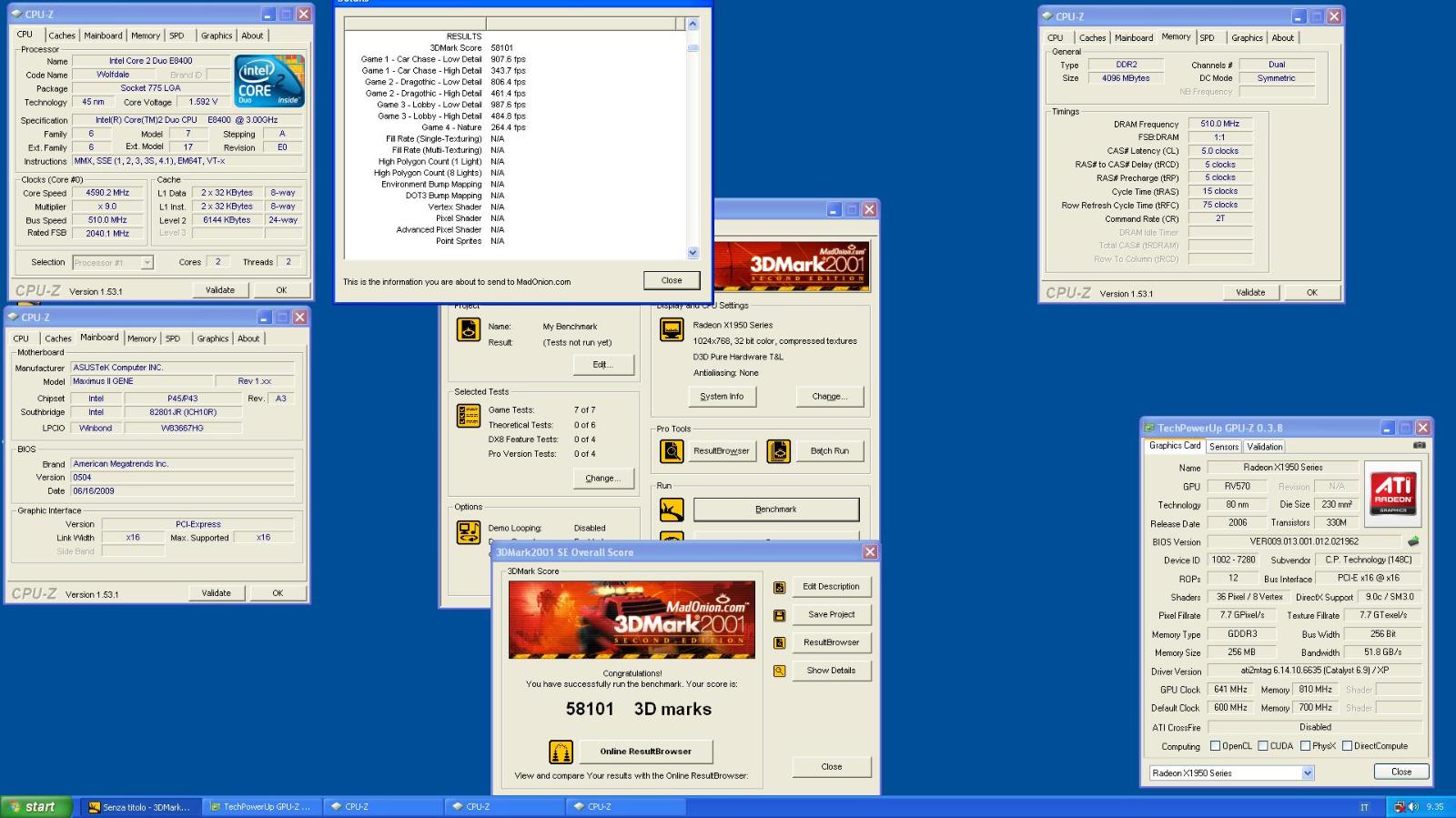
Task: Click the Selected Tests checklist icon
Action: point(468,416)
